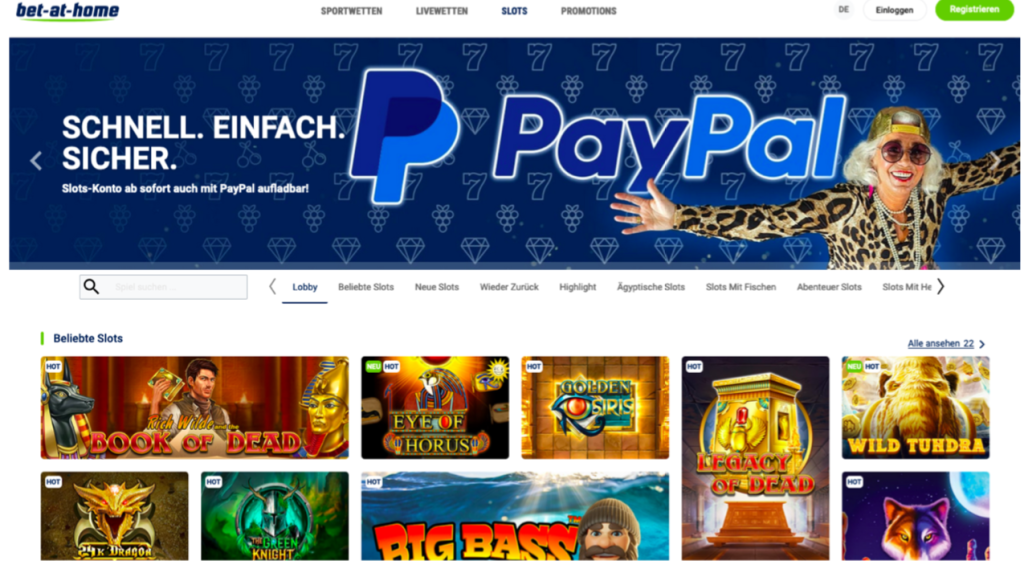Click the green Registrieren button

(974, 10)
